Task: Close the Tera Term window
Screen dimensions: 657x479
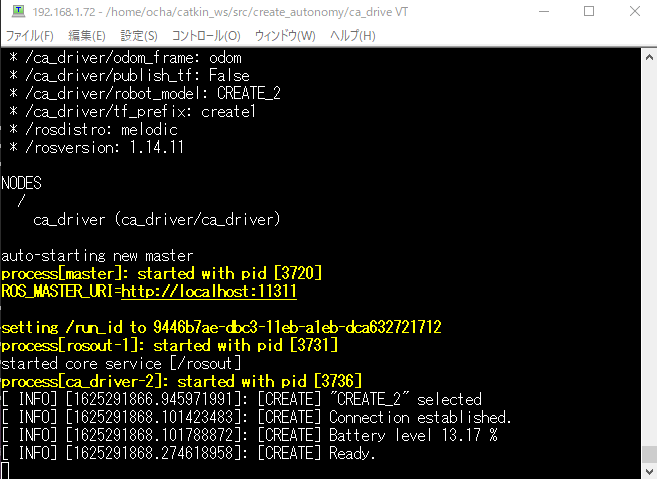Action: (x=632, y=12)
